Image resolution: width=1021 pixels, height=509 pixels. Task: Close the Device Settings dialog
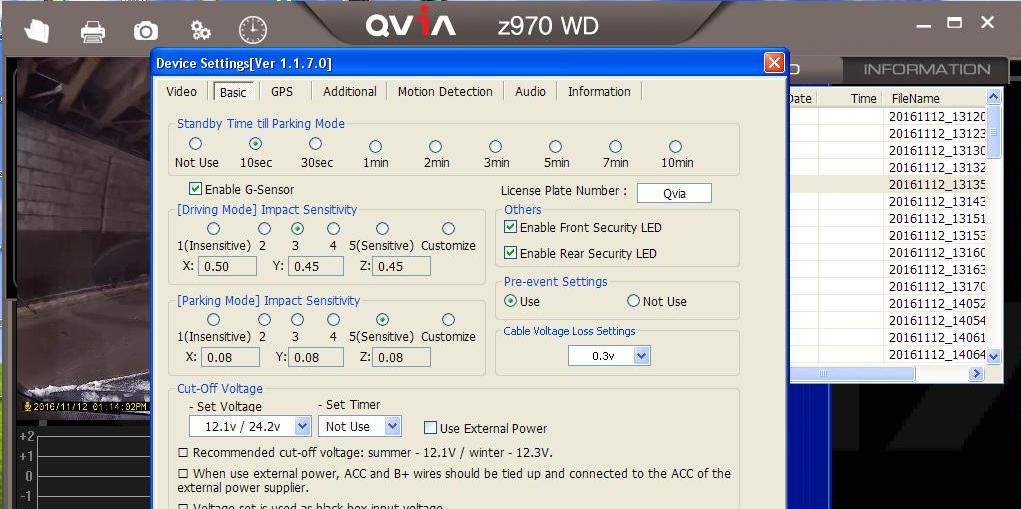pos(774,62)
